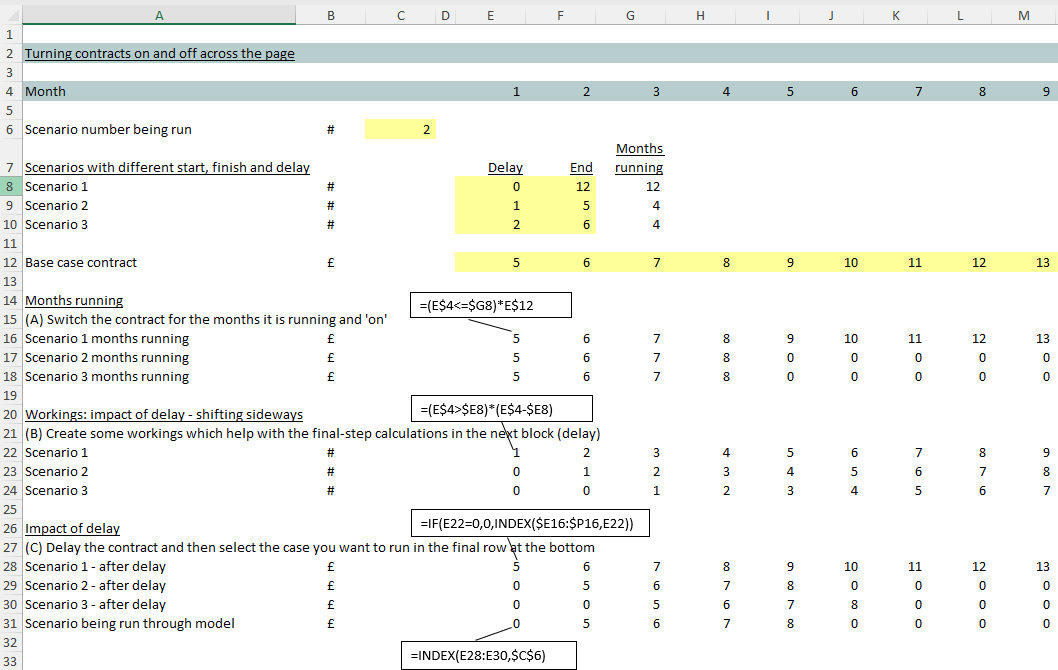
Task: Click the title cell 'Turning contracts on and off'
Action: coord(159,53)
